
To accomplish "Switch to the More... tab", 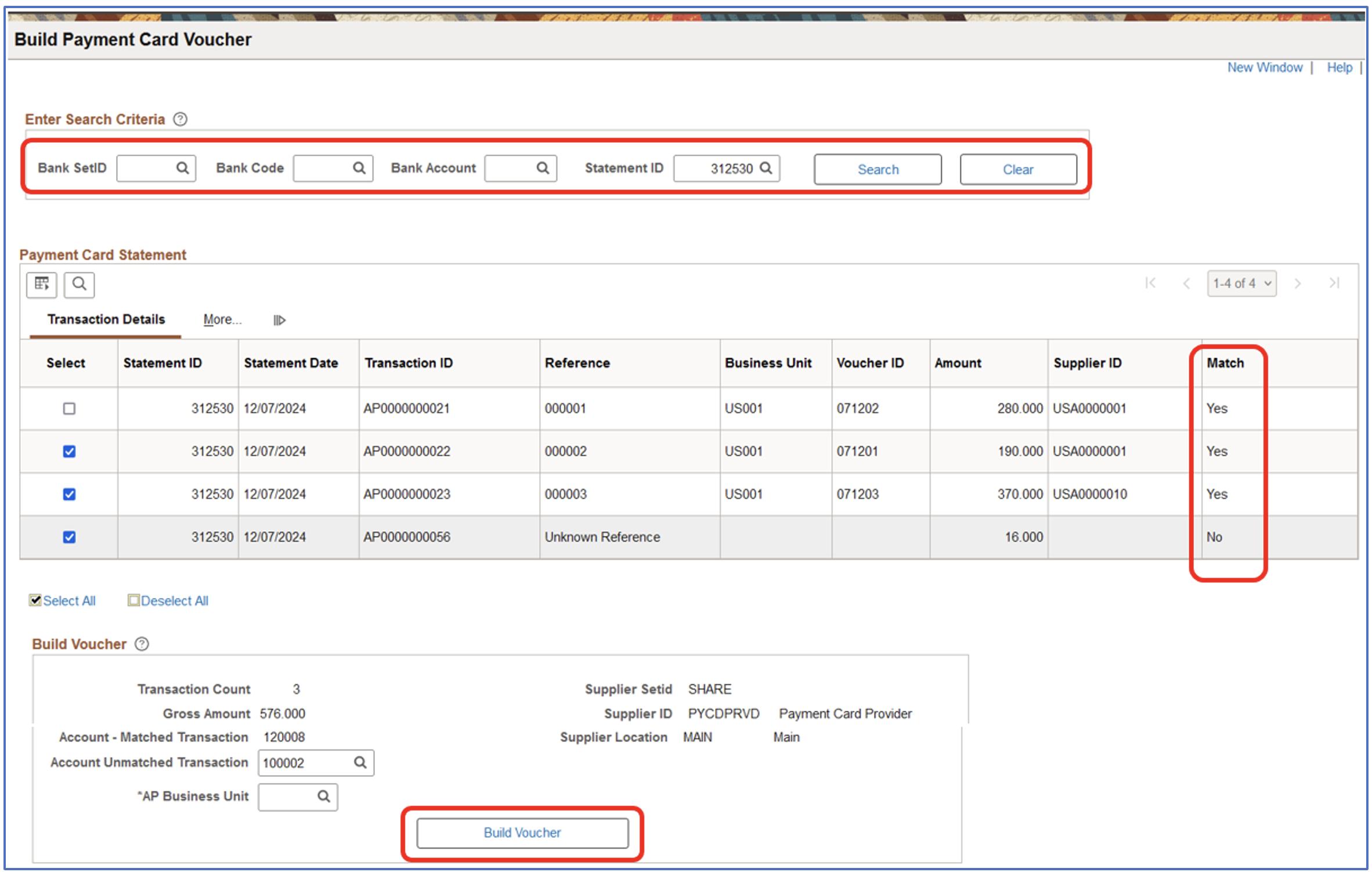I will tap(222, 319).
